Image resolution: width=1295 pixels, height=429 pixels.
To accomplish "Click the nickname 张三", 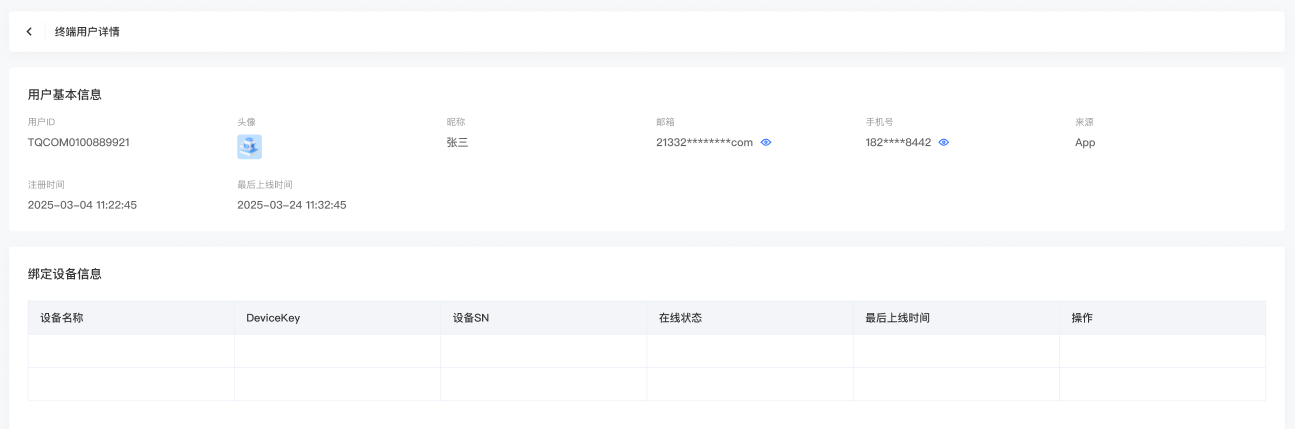I will tap(457, 143).
